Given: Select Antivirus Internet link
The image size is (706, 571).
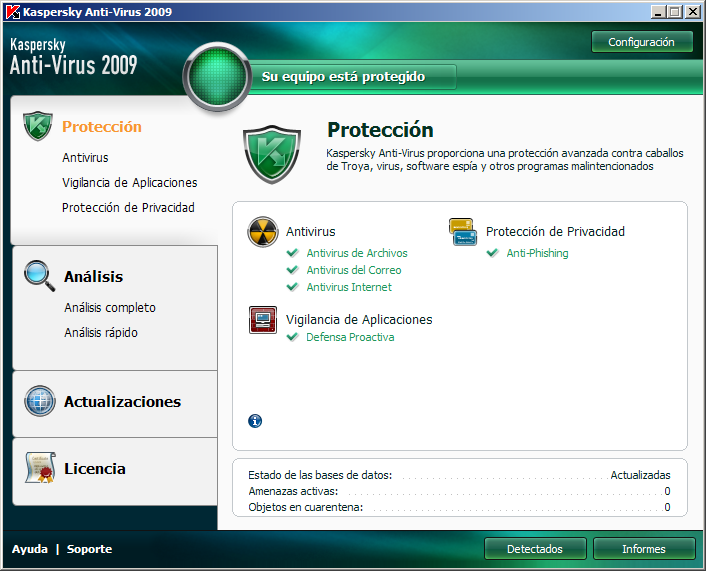Looking at the screenshot, I should coord(348,287).
